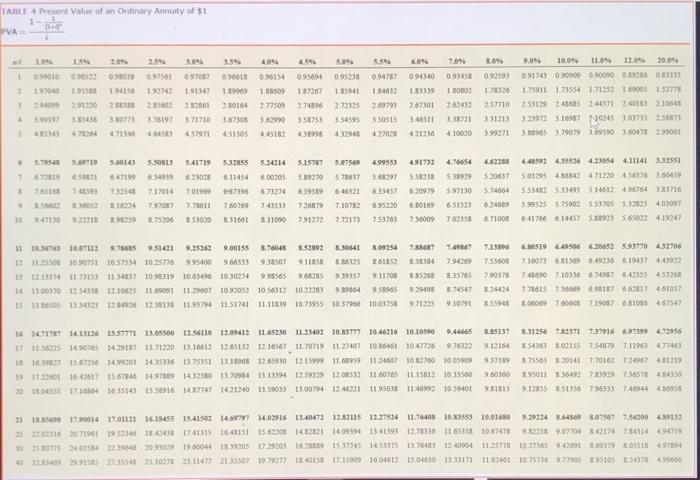Viewport: 700px width, 480px height.
Task: Click cell value 4.19247
Action: (x=668, y=218)
